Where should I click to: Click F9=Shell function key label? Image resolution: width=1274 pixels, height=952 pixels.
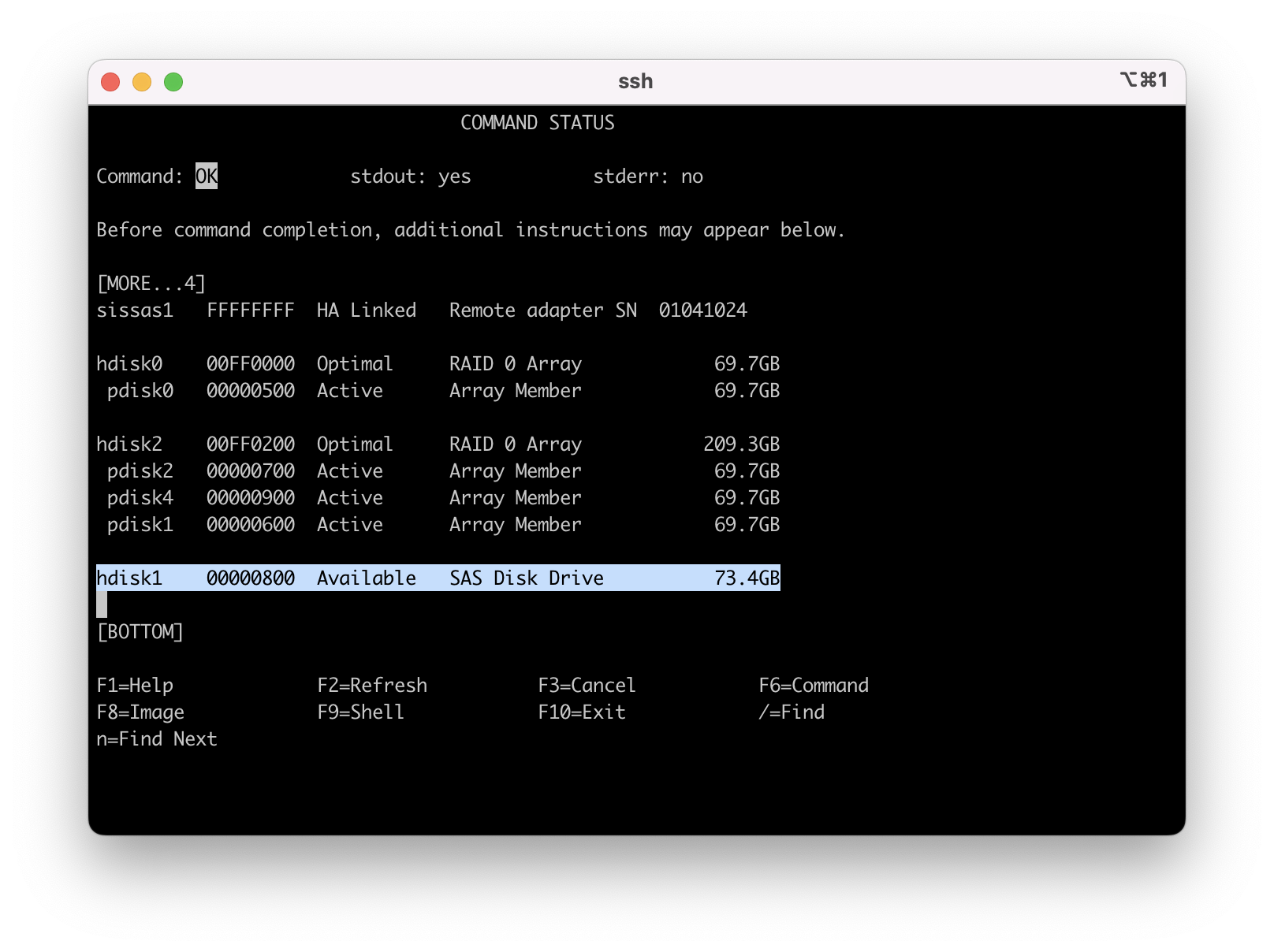[361, 712]
